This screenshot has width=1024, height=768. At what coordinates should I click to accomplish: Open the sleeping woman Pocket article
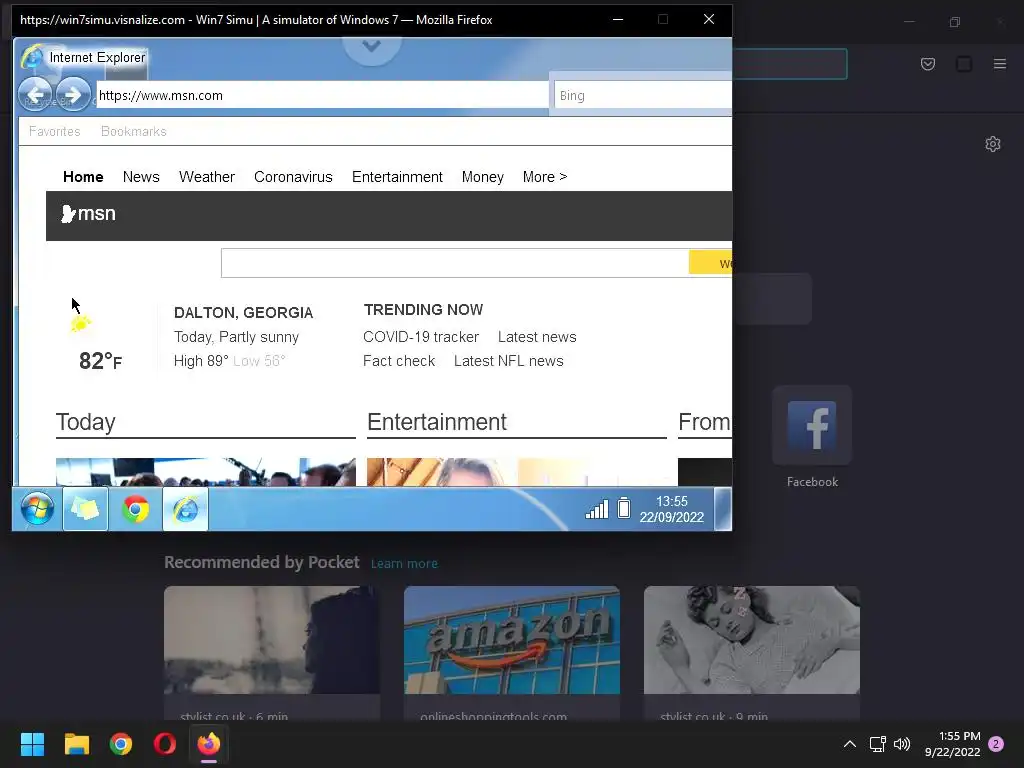click(752, 640)
